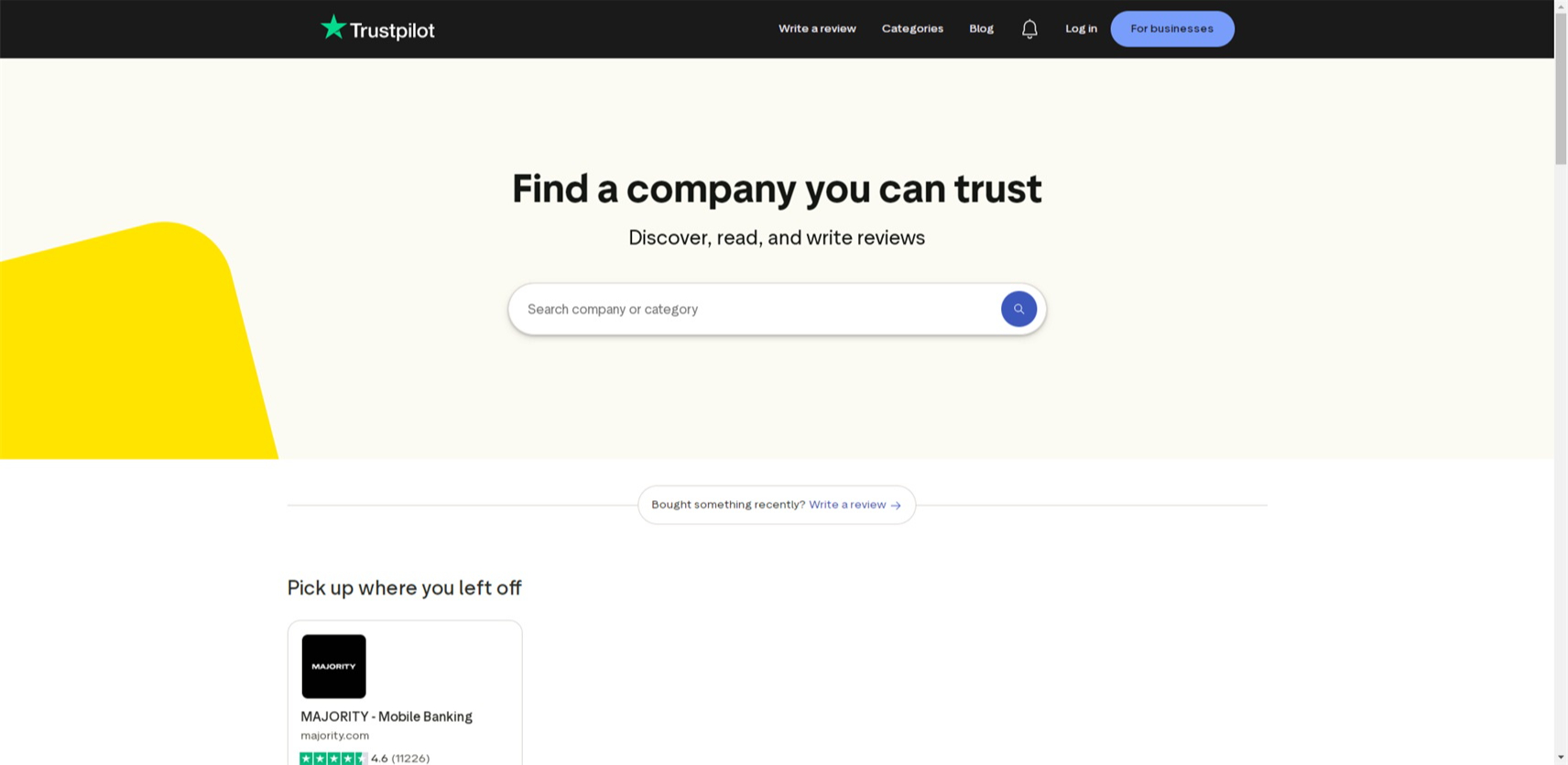Open Write a review in the top navigation
This screenshot has height=765, width=1568.
coord(817,29)
